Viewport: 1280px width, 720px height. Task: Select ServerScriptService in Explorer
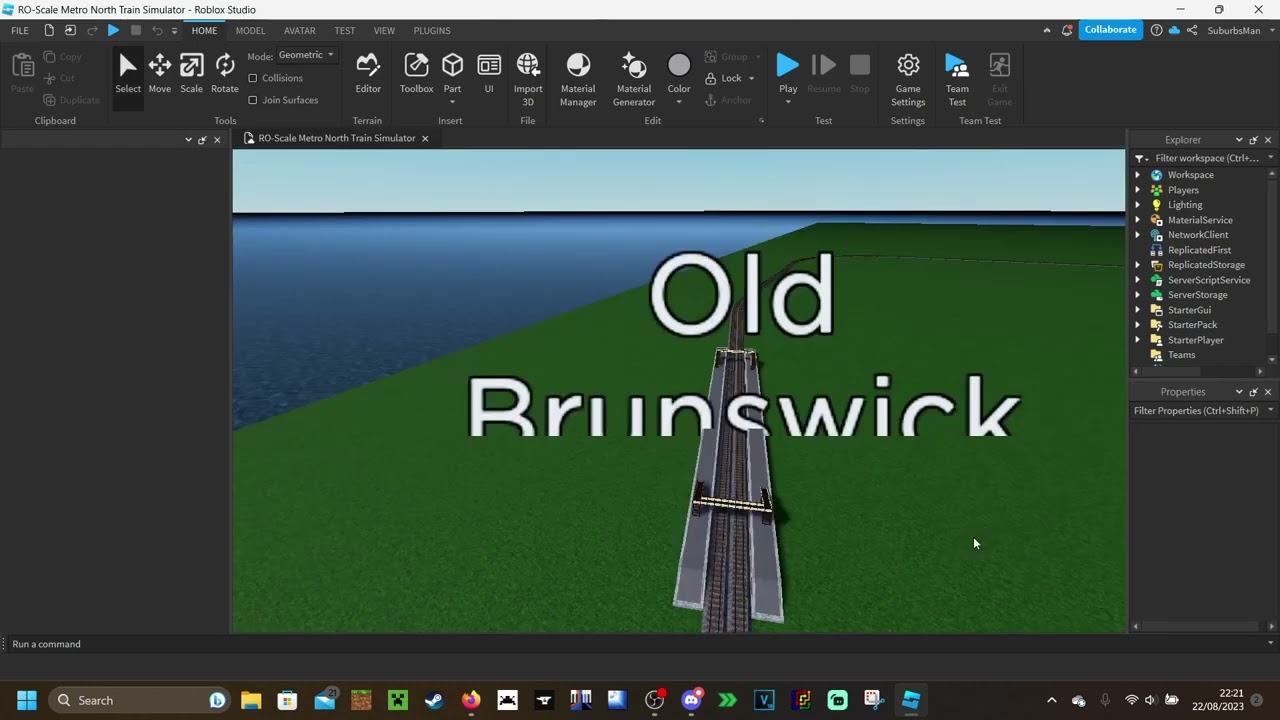pos(1209,280)
